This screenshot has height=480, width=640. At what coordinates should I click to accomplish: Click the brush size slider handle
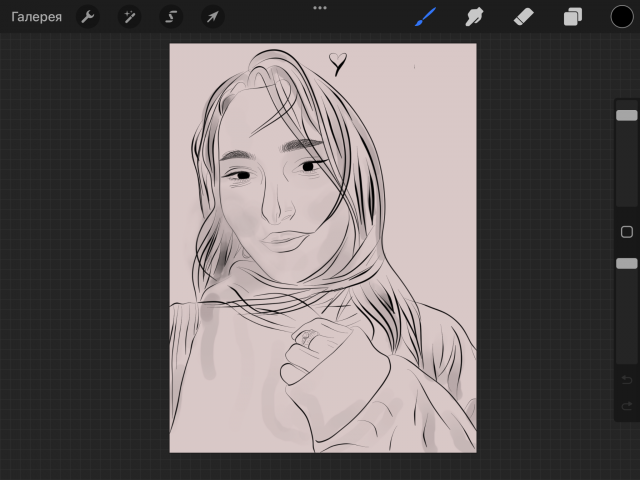coord(627,115)
